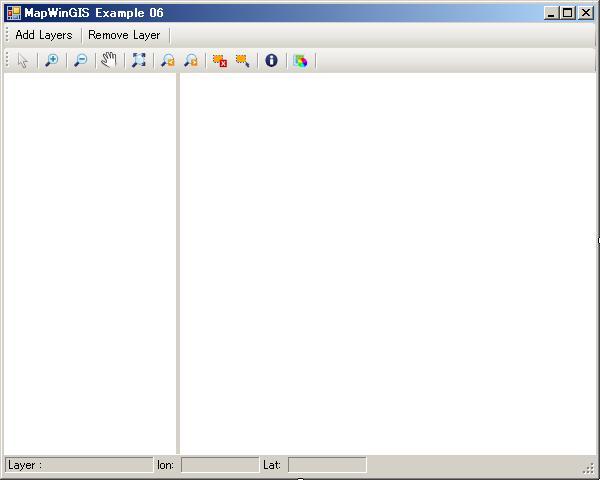This screenshot has height=480, width=600.
Task: Activate the Identify info tool
Action: [271, 60]
